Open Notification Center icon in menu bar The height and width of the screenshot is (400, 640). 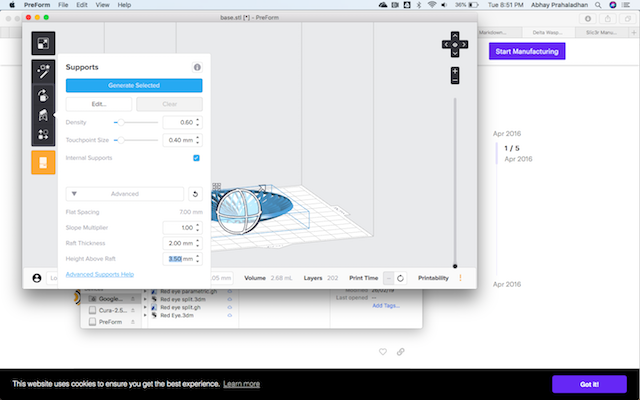[x=626, y=5]
